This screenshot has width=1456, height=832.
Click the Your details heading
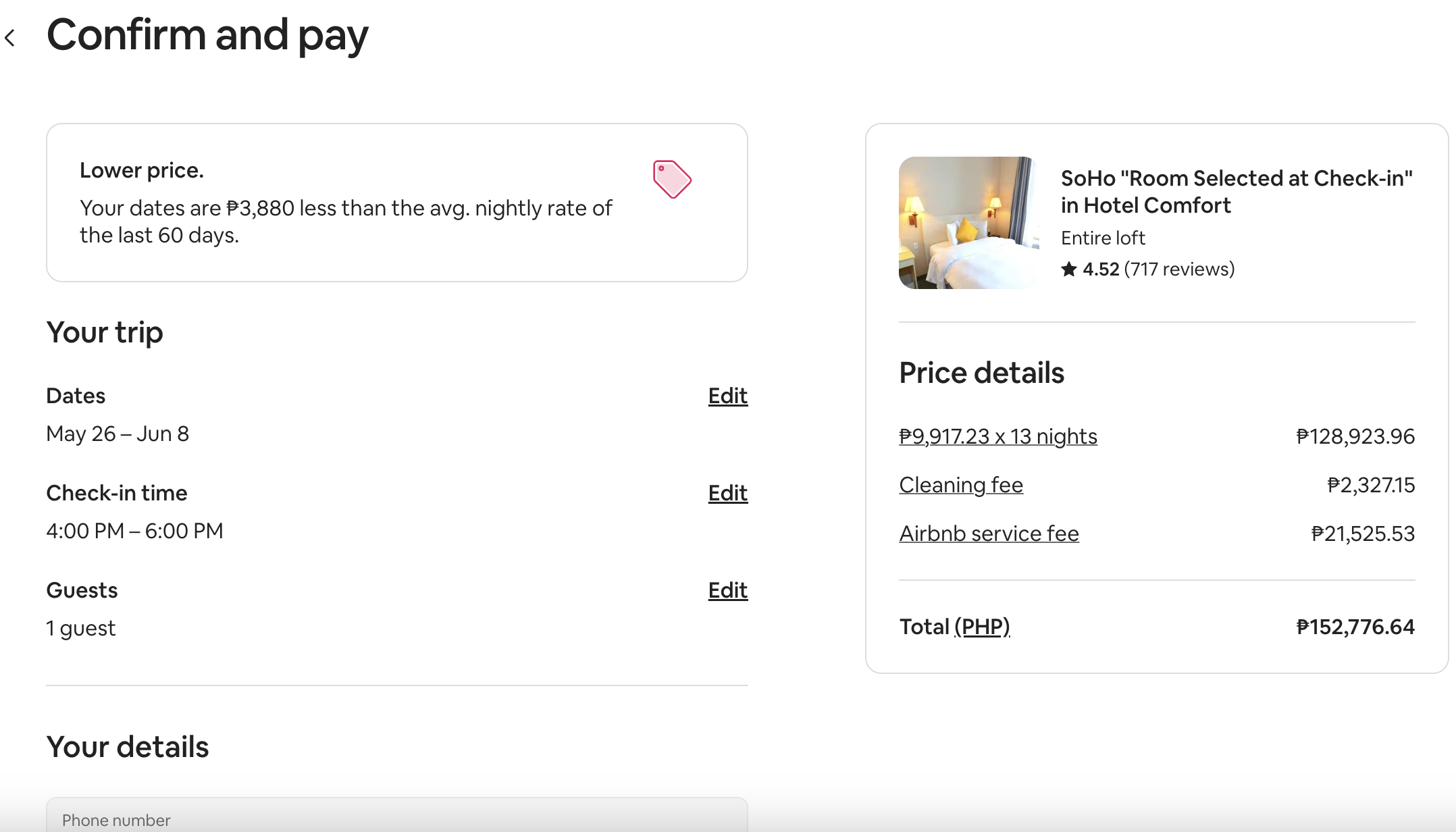click(128, 747)
